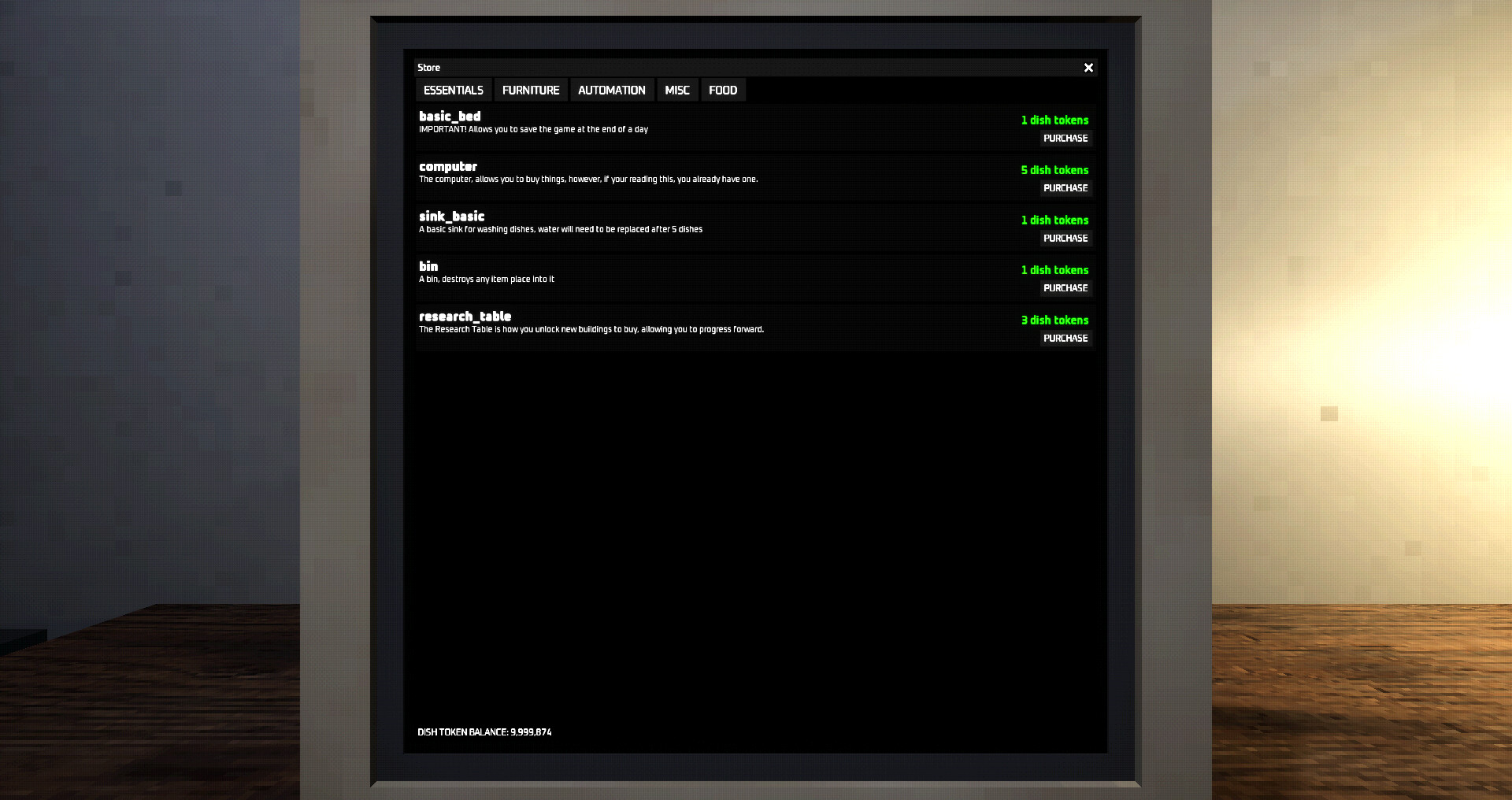
Task: Select the MISC tab
Action: click(x=676, y=90)
